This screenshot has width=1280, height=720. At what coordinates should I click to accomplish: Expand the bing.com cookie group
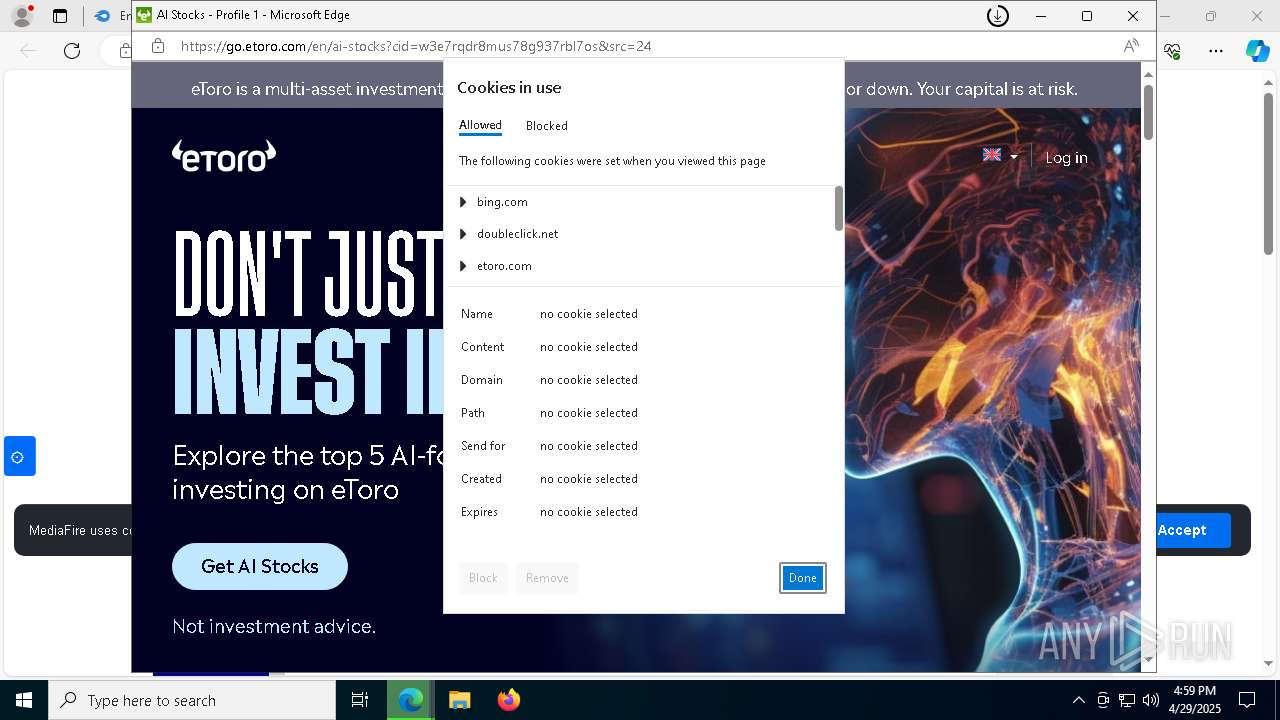(x=463, y=202)
